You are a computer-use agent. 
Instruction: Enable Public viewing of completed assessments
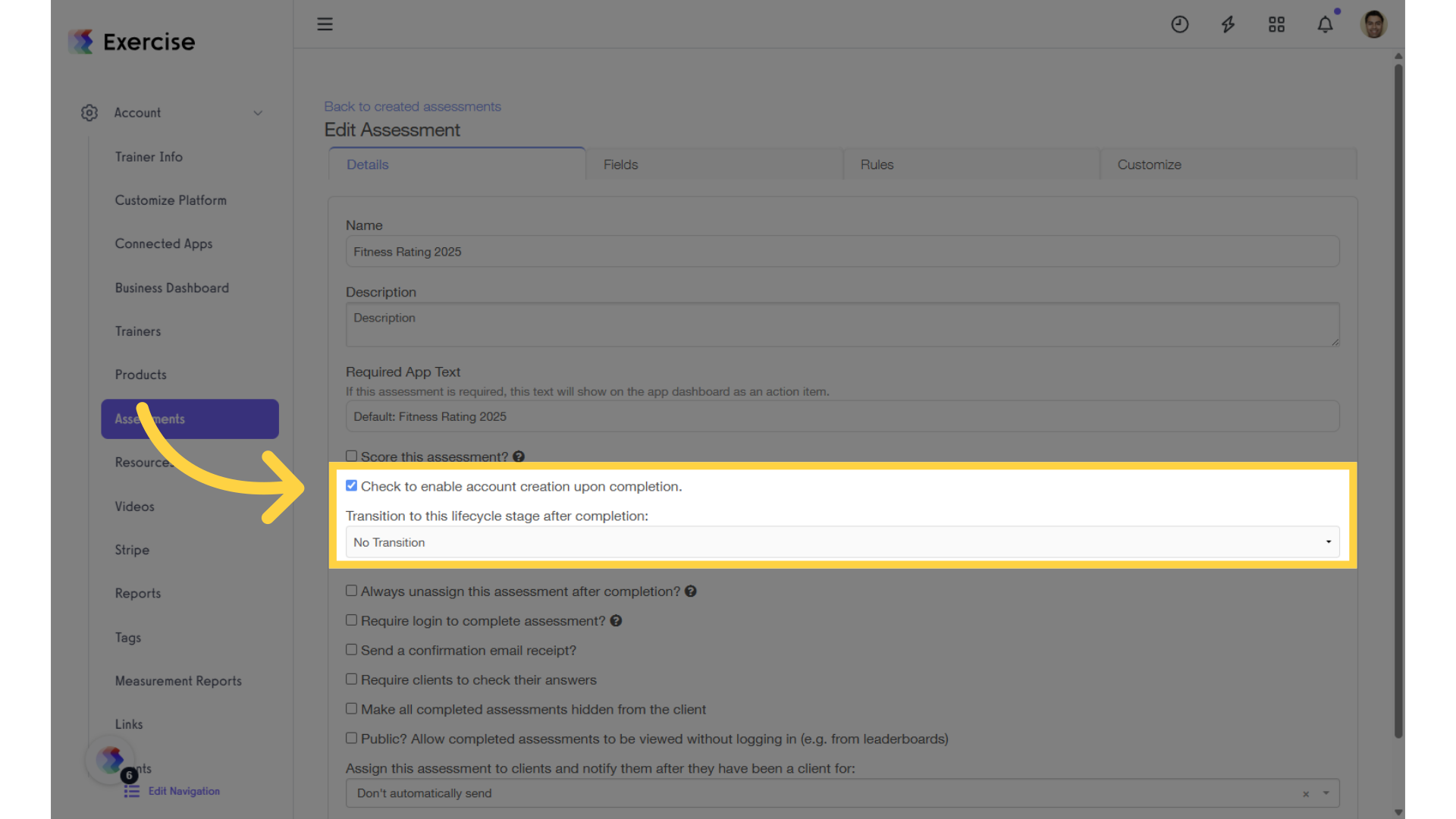tap(351, 738)
